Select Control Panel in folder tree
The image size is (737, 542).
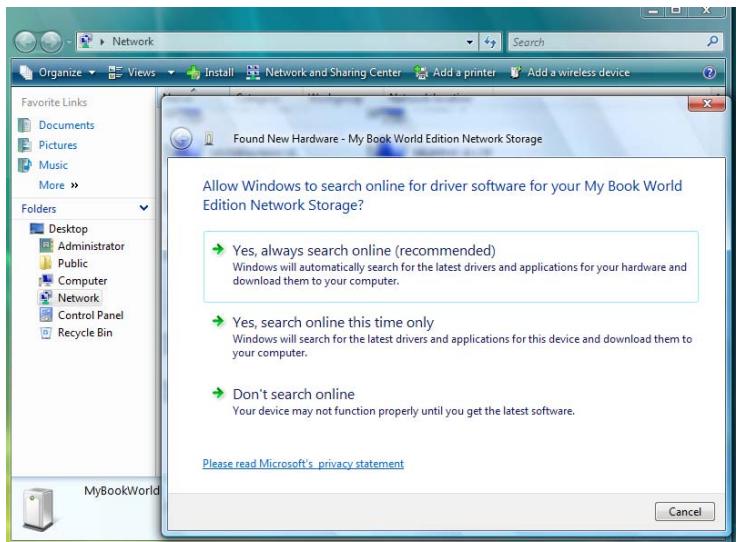click(91, 315)
